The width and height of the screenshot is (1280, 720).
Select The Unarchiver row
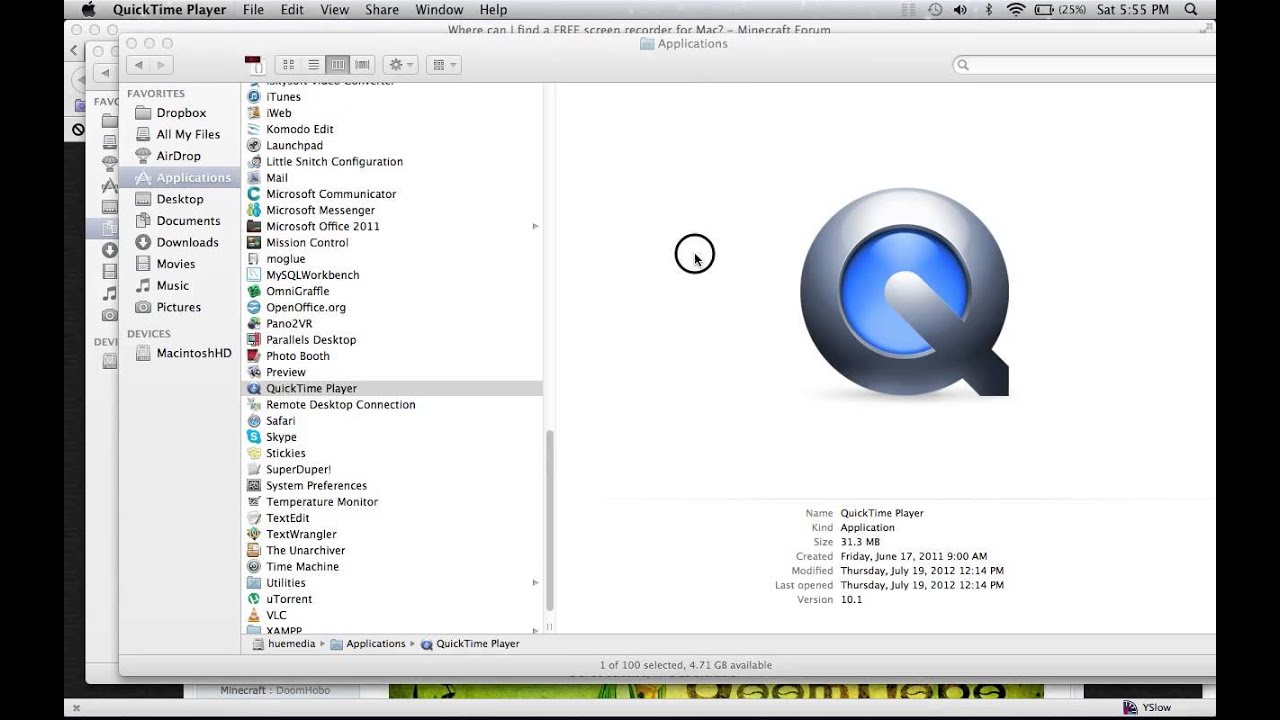coord(392,550)
